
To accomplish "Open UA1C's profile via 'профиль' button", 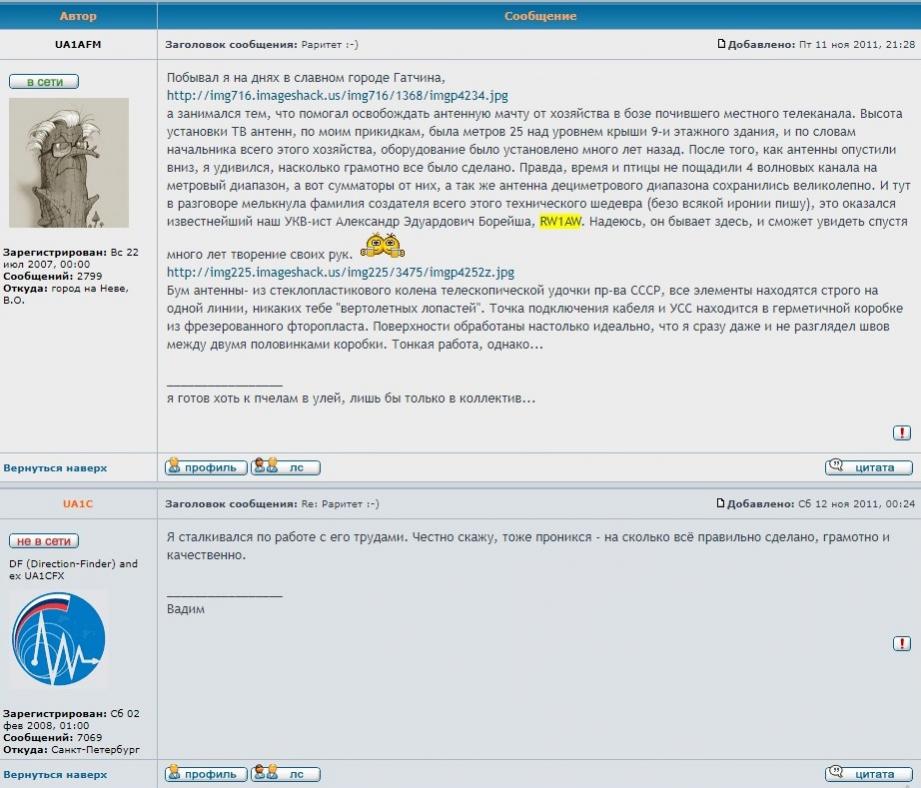I will click(x=205, y=774).
